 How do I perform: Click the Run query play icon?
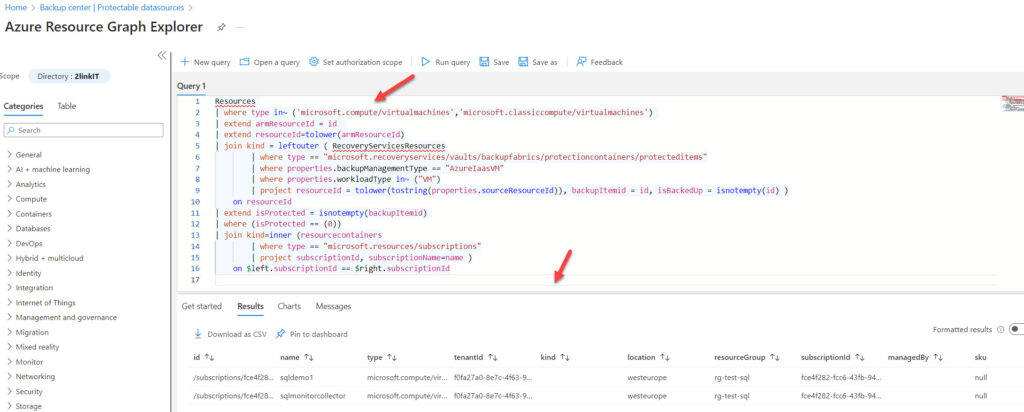pos(426,62)
